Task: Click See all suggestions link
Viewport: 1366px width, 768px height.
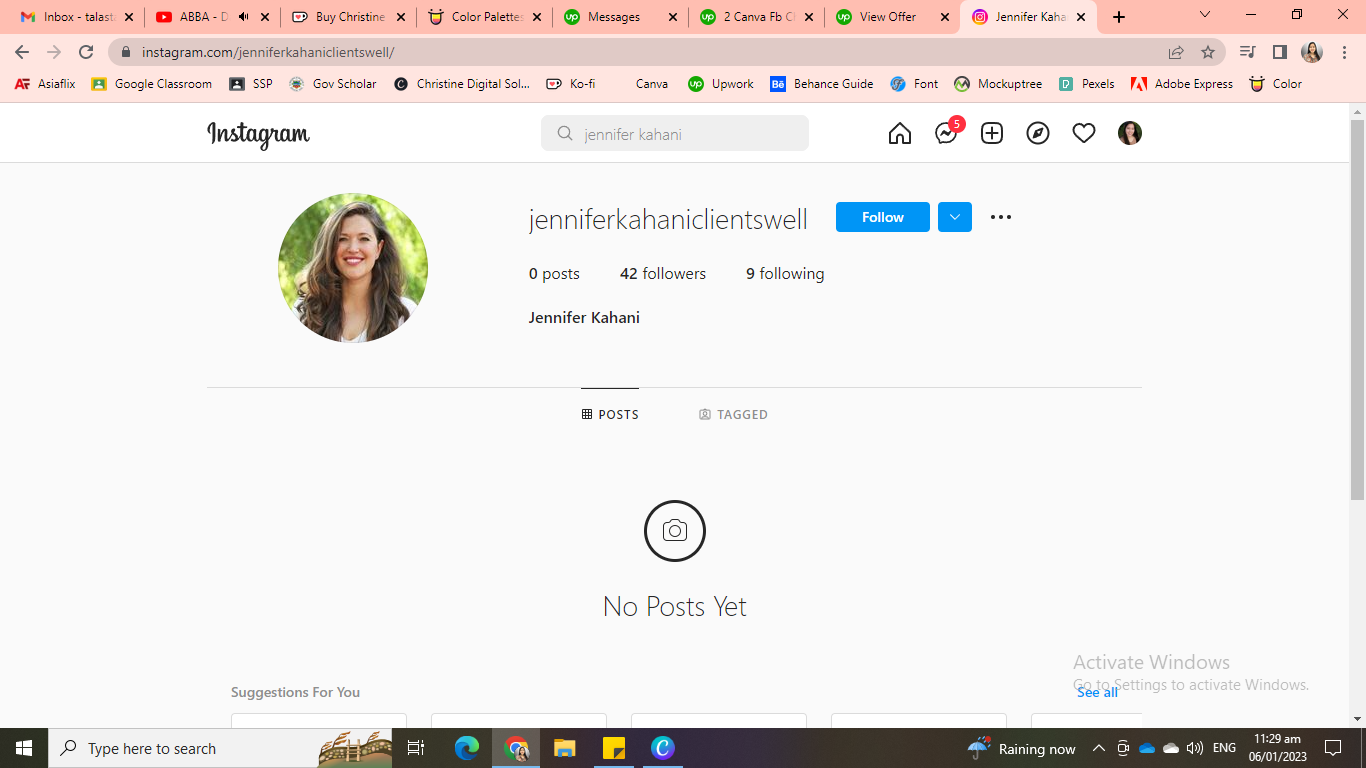Action: (1097, 692)
